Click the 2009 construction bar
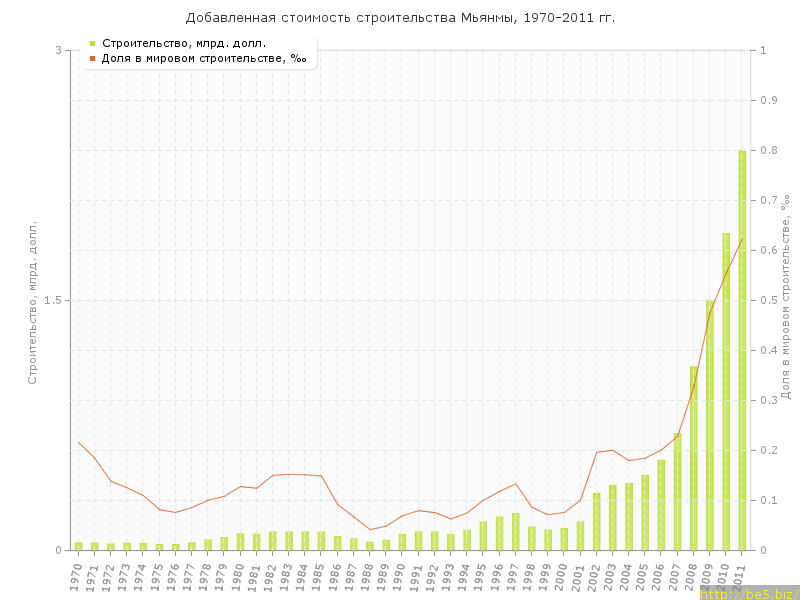Screen dimensions: 800x600 [710, 425]
